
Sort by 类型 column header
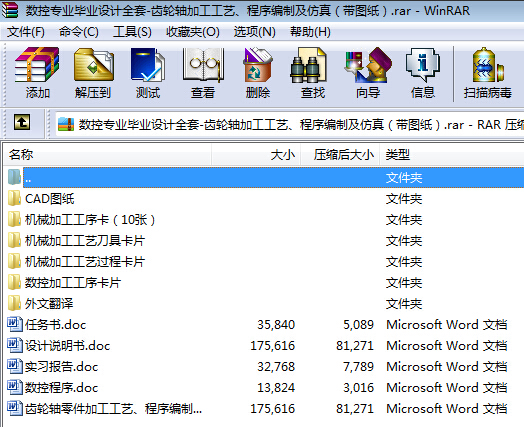tap(452, 155)
